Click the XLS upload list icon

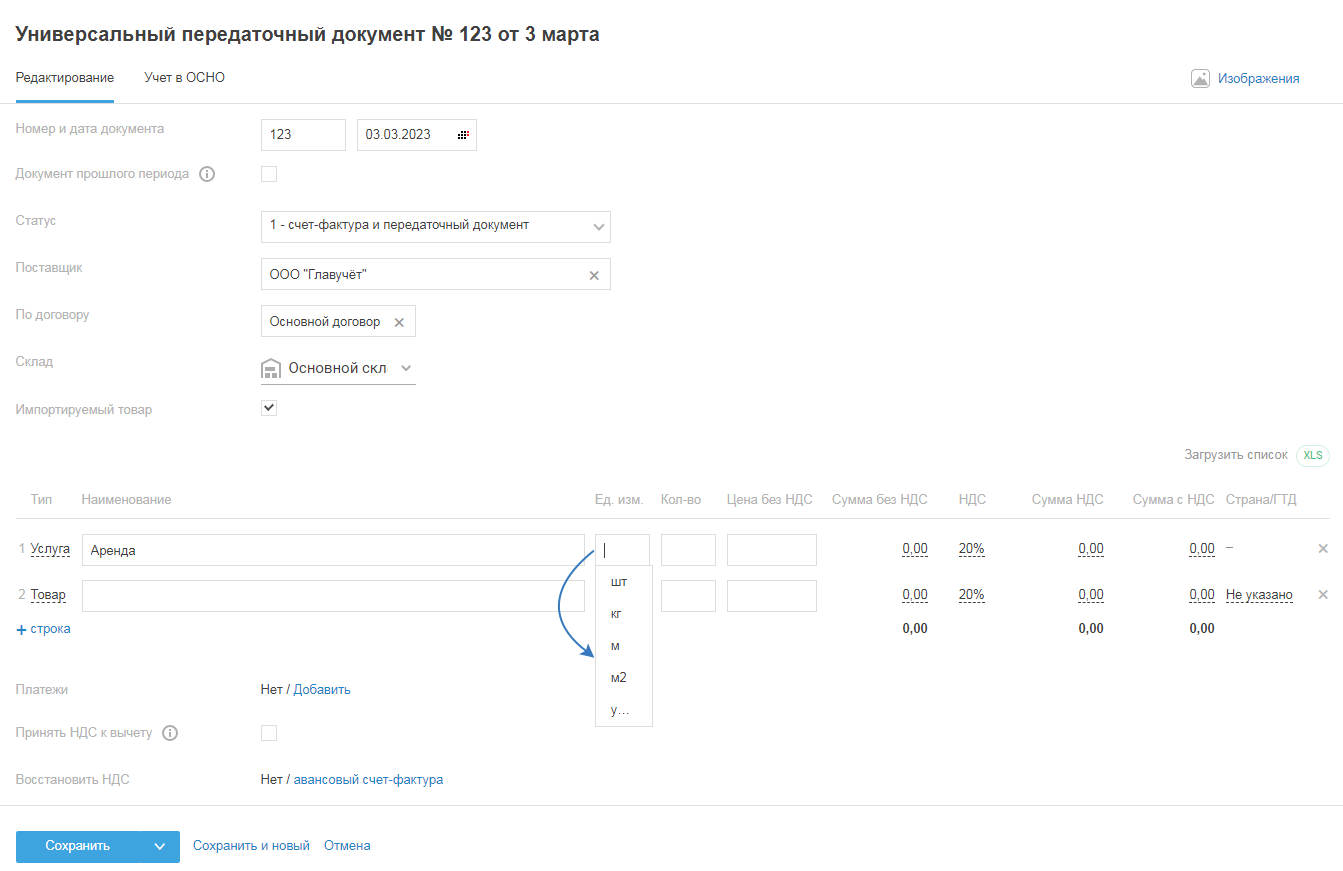[1313, 455]
